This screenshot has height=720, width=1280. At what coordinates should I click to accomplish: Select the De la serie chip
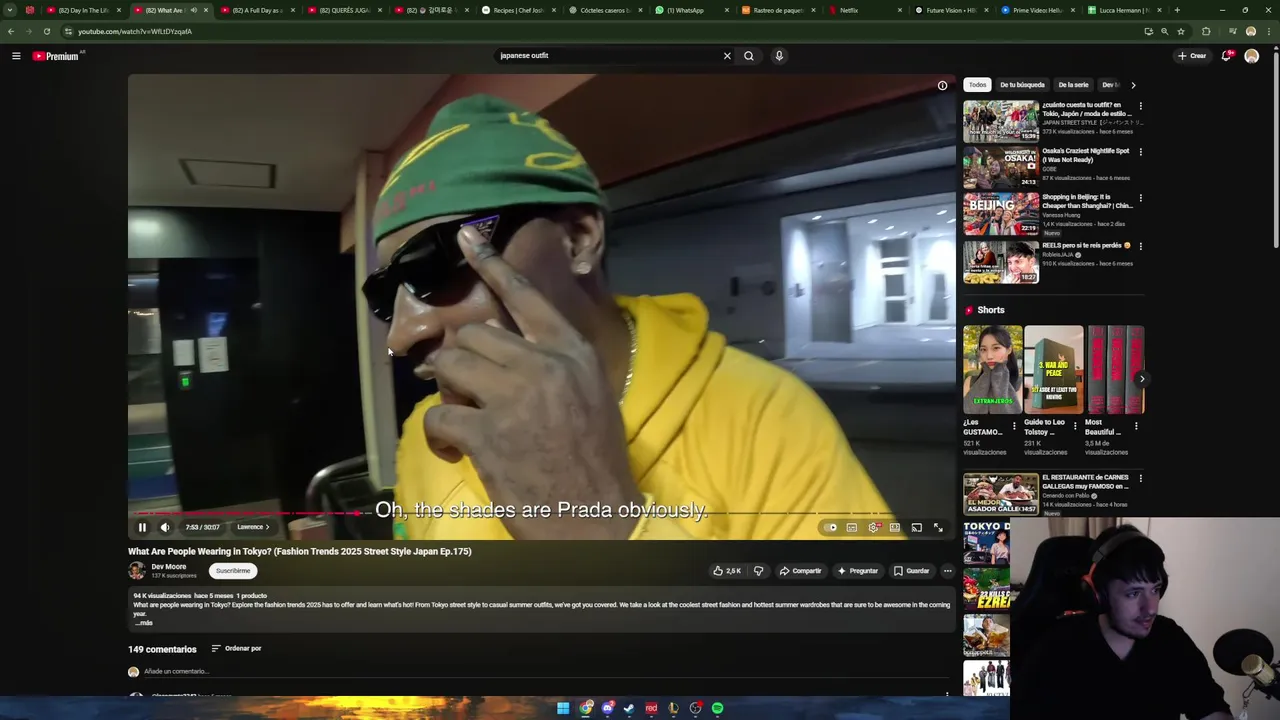coord(1073,85)
